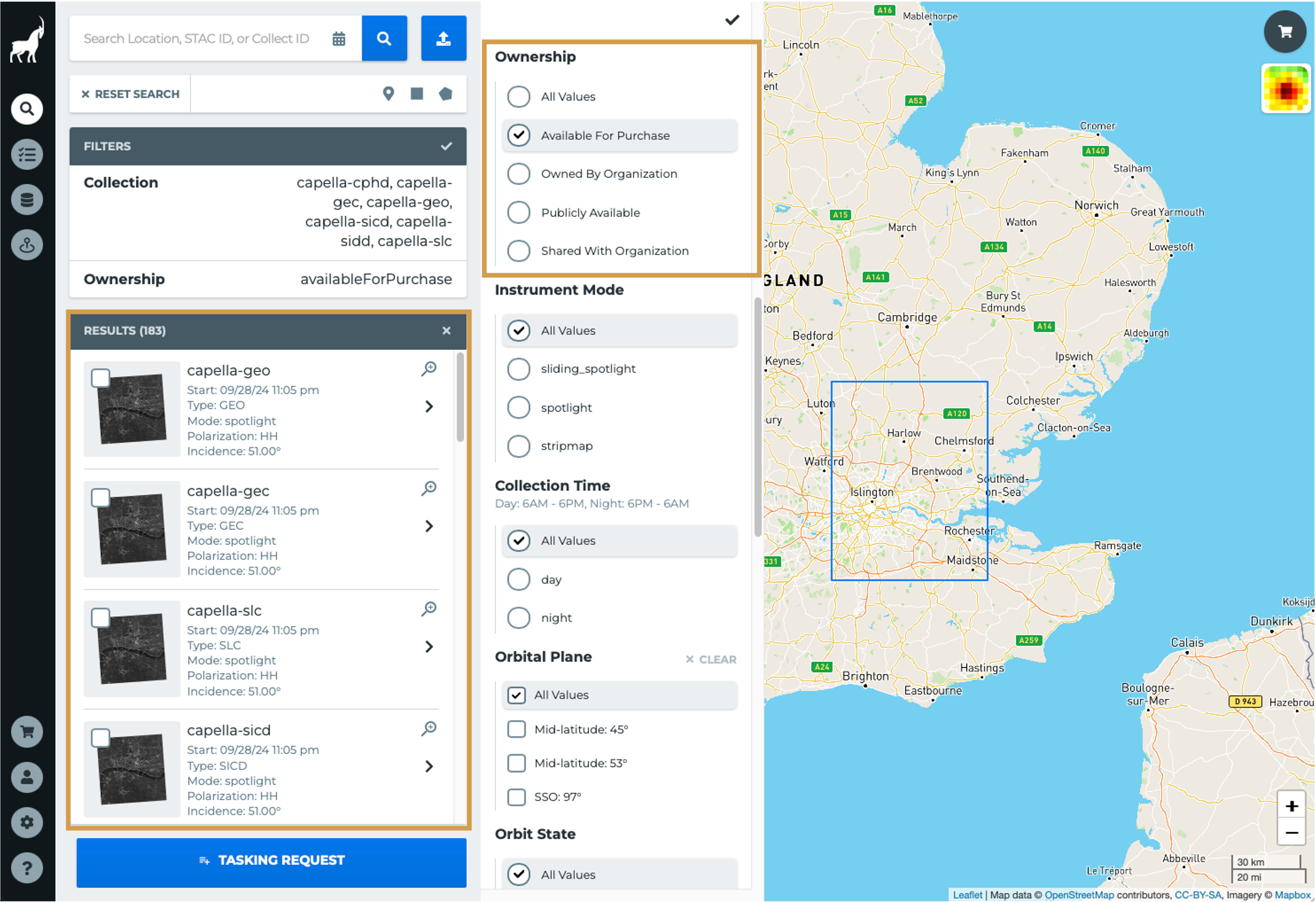This screenshot has width=1316, height=902.
Task: Select the polygon drawing tool
Action: click(446, 93)
